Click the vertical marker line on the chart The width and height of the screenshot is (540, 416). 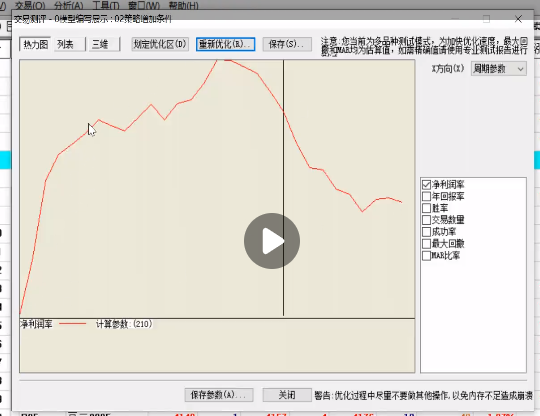pyautogui.click(x=283, y=188)
